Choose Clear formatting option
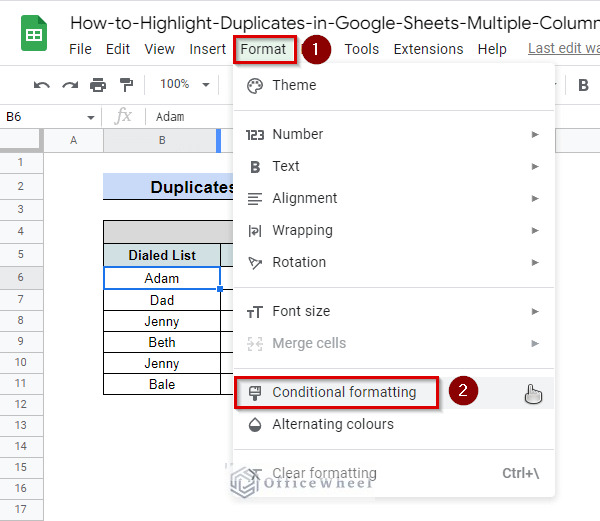Viewport: 600px width, 521px height. tap(324, 473)
